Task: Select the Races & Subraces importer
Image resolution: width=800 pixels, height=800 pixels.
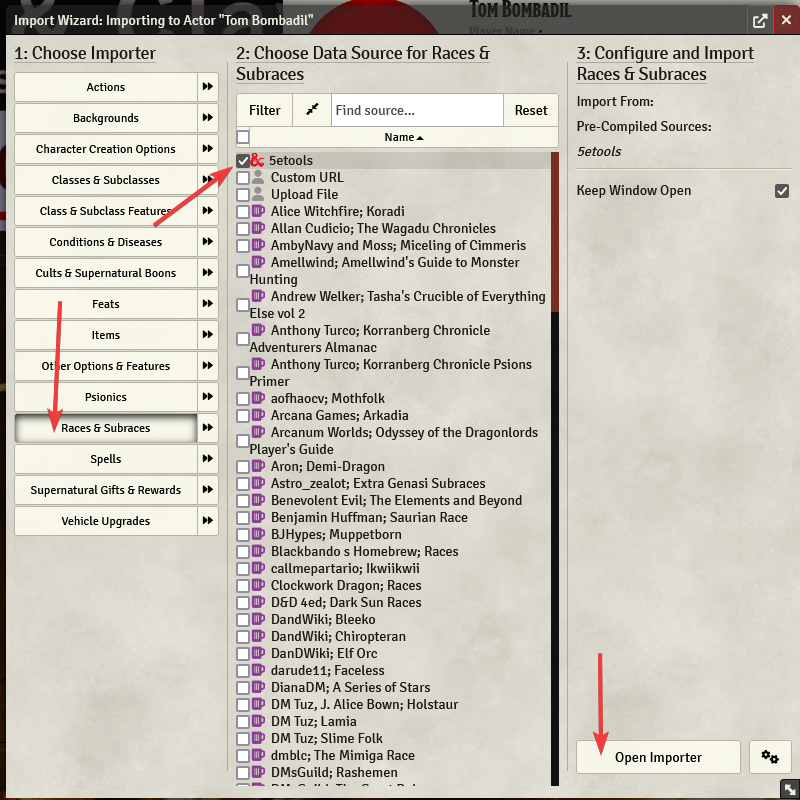Action: click(x=105, y=428)
